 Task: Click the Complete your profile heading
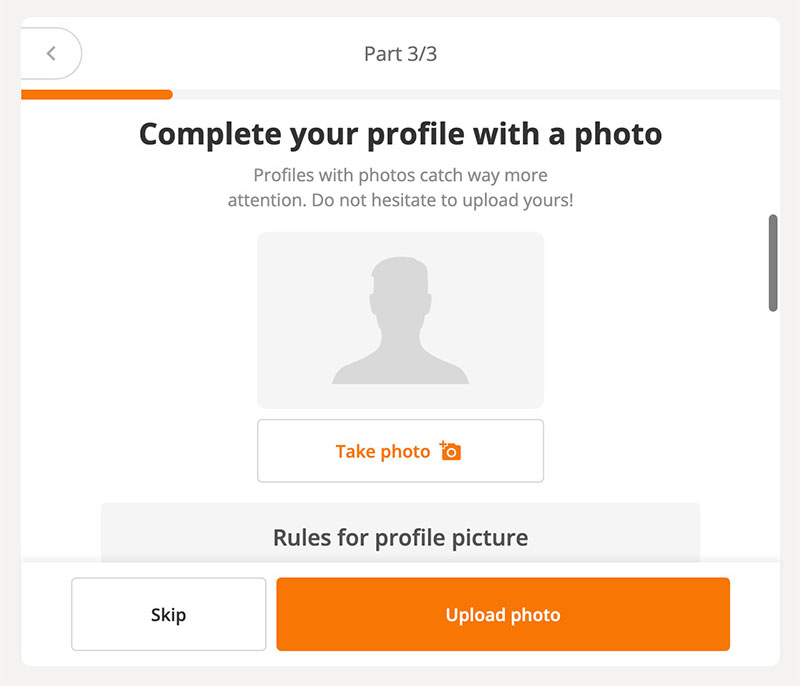[400, 133]
